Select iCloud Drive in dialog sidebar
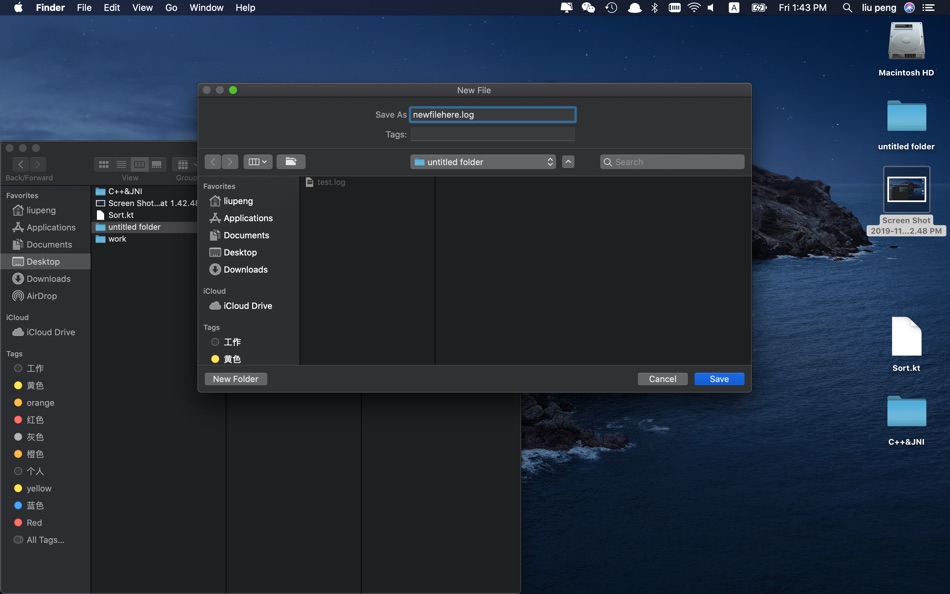This screenshot has width=950, height=594. [247, 306]
